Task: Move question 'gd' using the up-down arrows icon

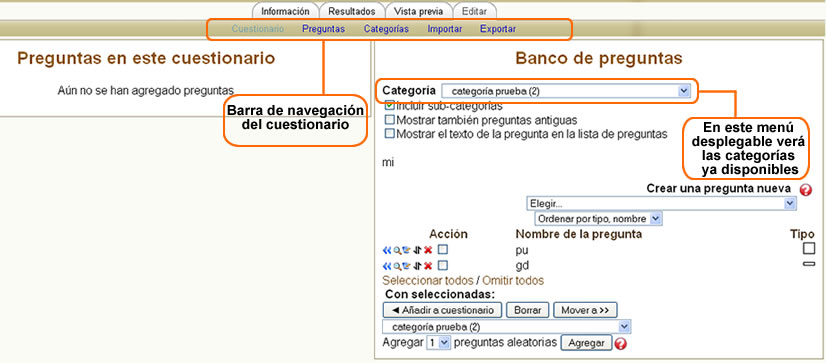Action: tap(417, 266)
